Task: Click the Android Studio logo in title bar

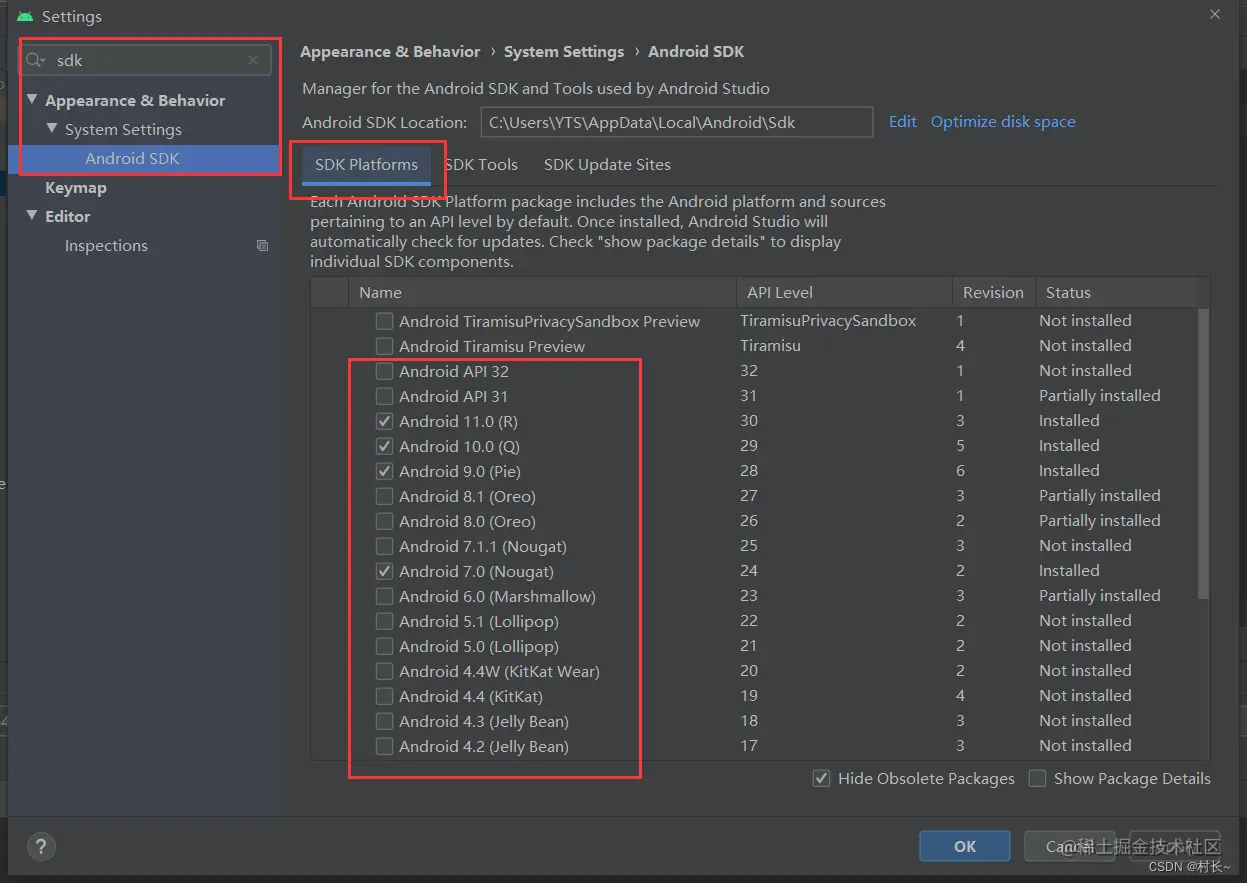Action: click(x=25, y=17)
